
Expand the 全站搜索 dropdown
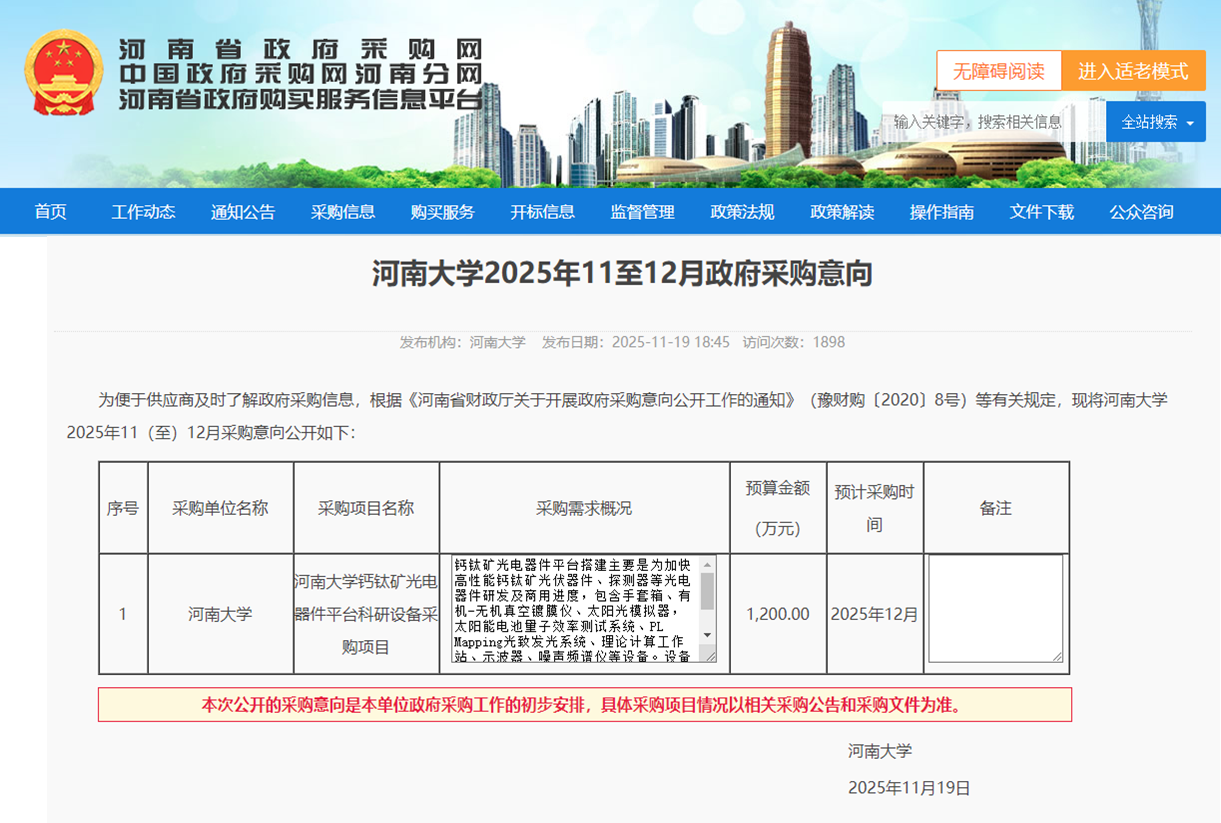pyautogui.click(x=1156, y=122)
